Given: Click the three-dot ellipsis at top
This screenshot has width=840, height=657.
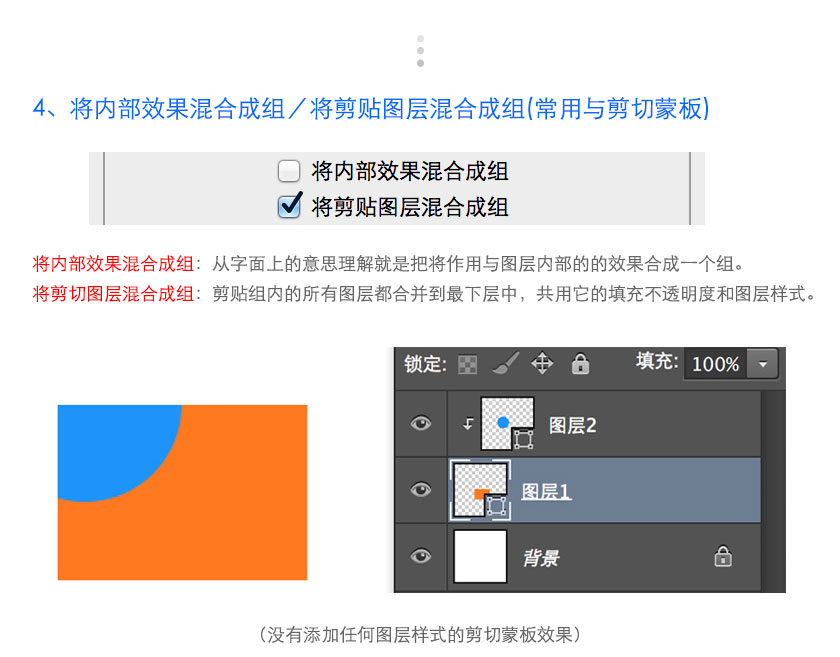Looking at the screenshot, I should click(x=420, y=51).
